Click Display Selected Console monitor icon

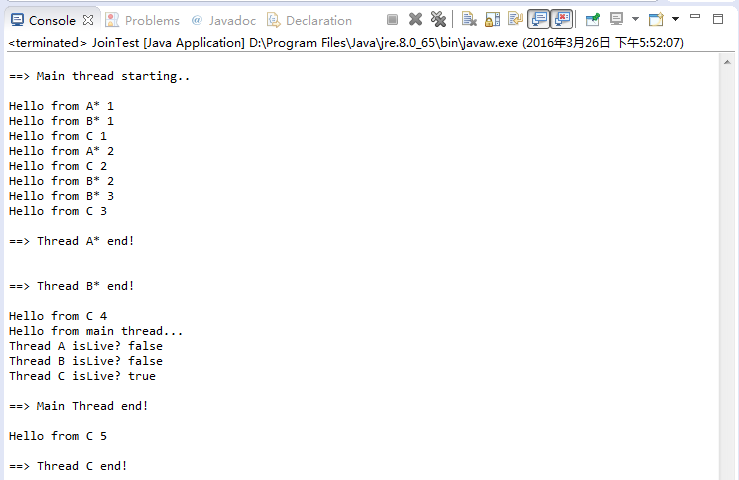point(616,19)
